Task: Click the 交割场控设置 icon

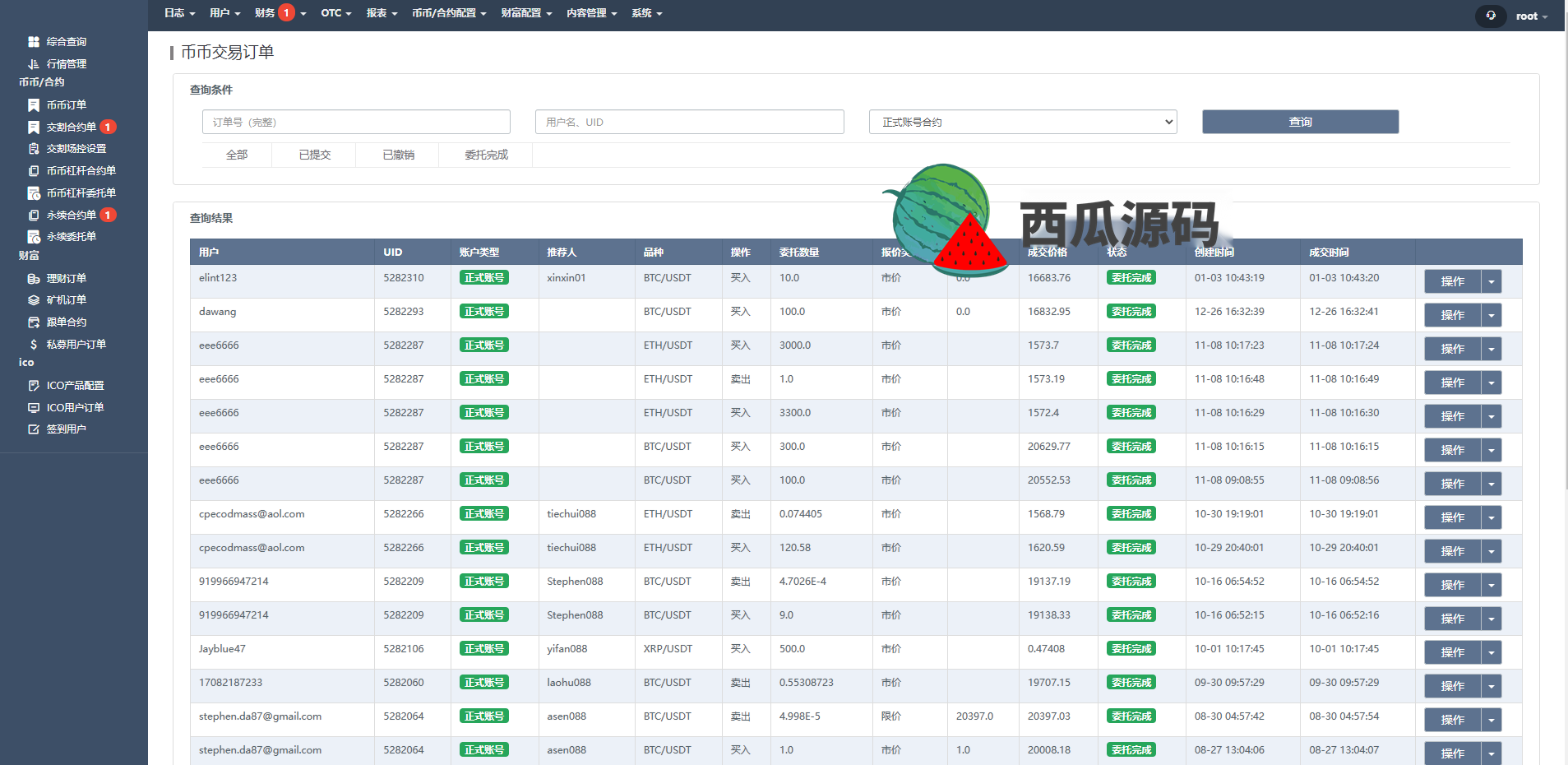Action: coord(34,149)
